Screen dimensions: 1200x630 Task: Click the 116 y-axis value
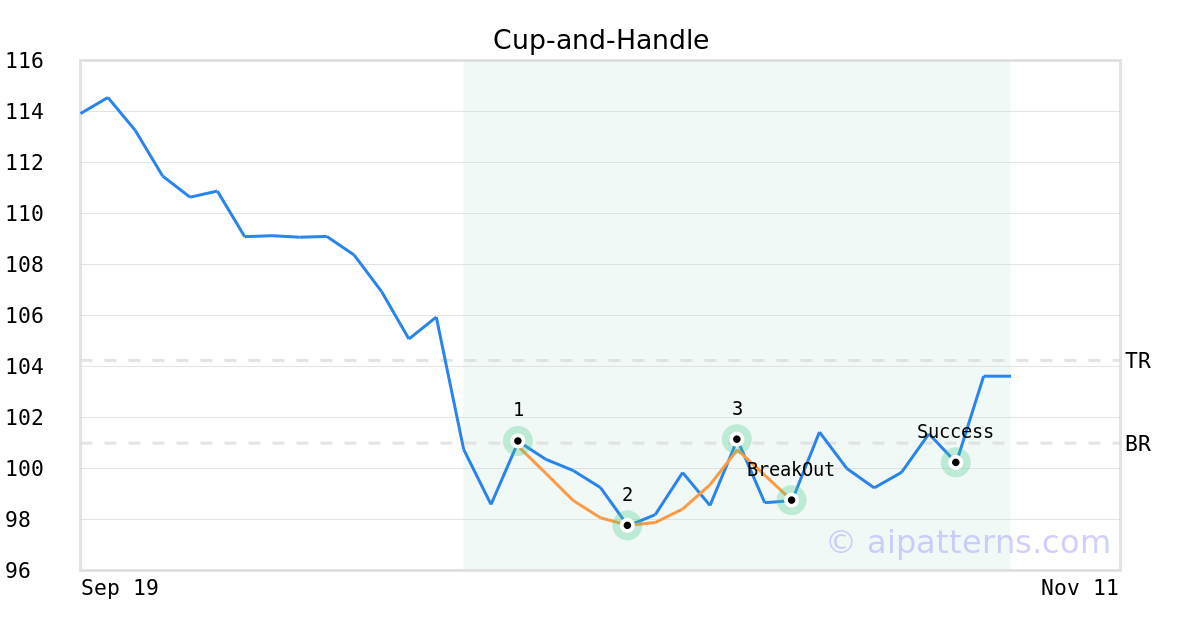pyautogui.click(x=24, y=61)
